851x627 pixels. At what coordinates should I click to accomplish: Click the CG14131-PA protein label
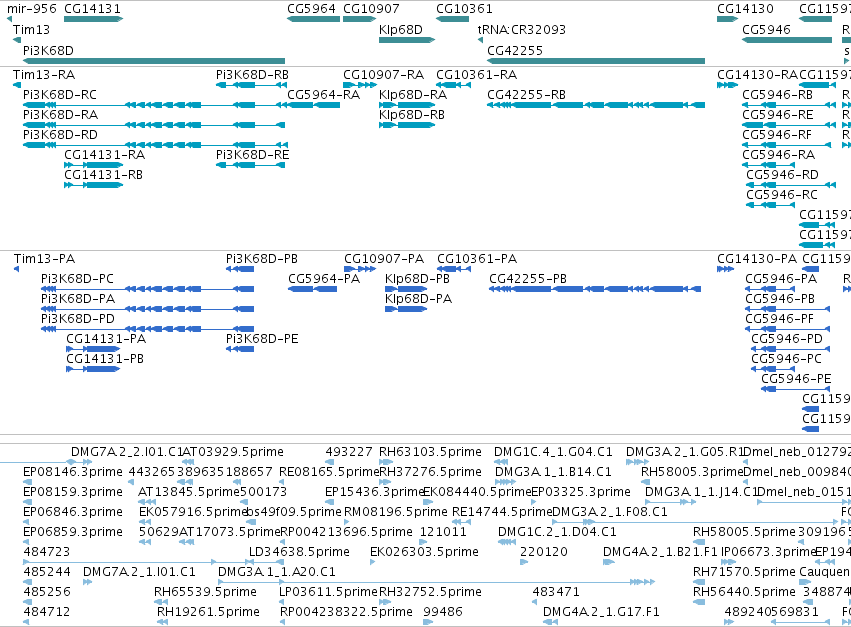tap(106, 339)
